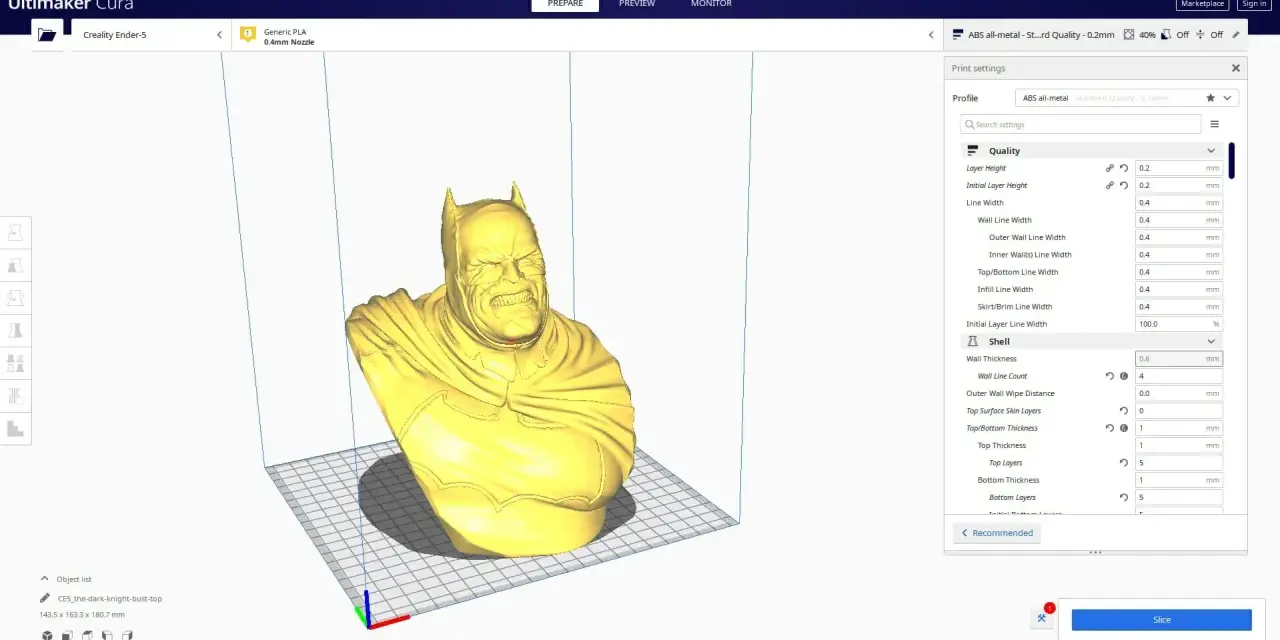
Task: Reset Top/Bottom Thickness value
Action: point(1109,428)
